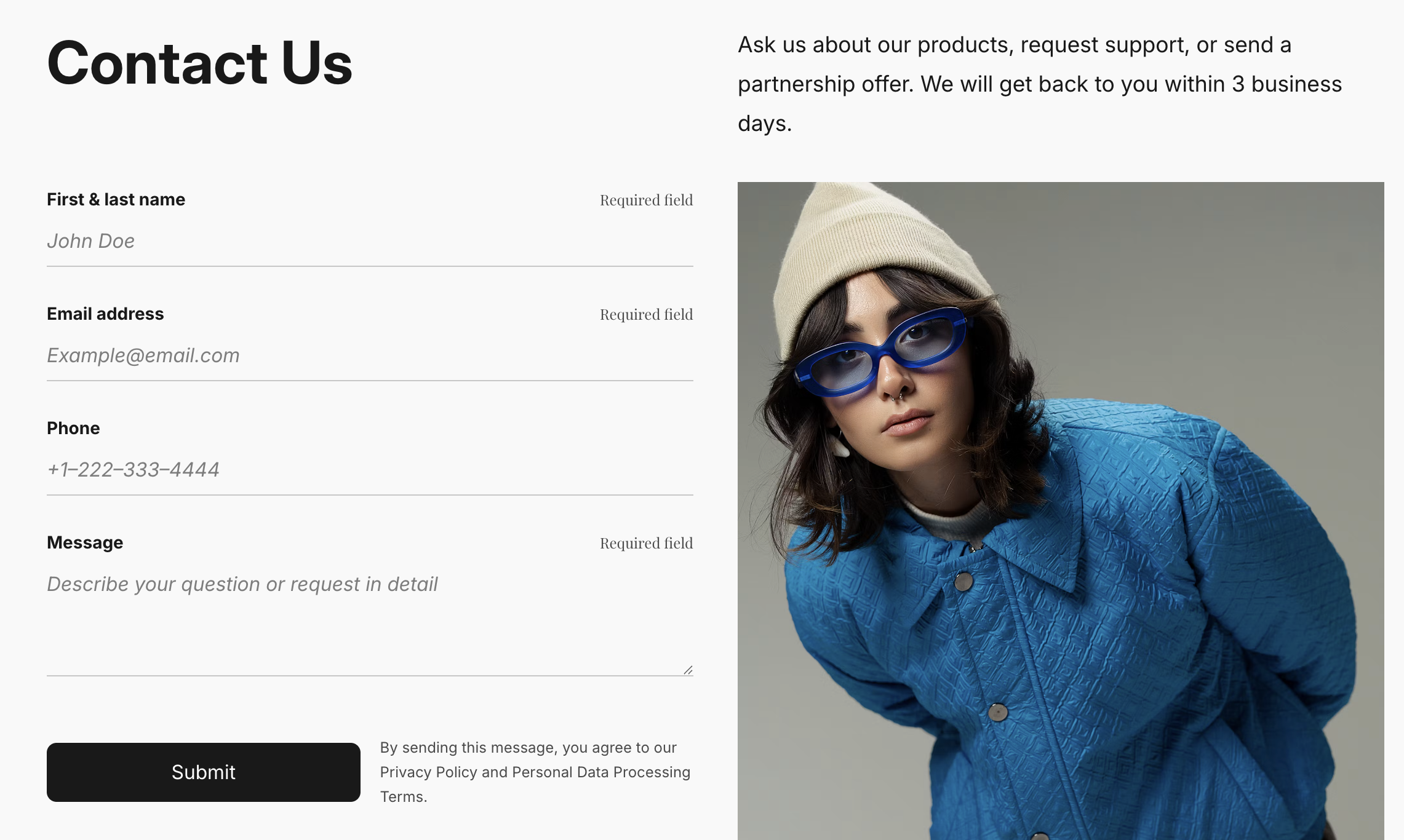Click 'Required field' beside Message label
This screenshot has height=840, width=1404.
point(646,543)
